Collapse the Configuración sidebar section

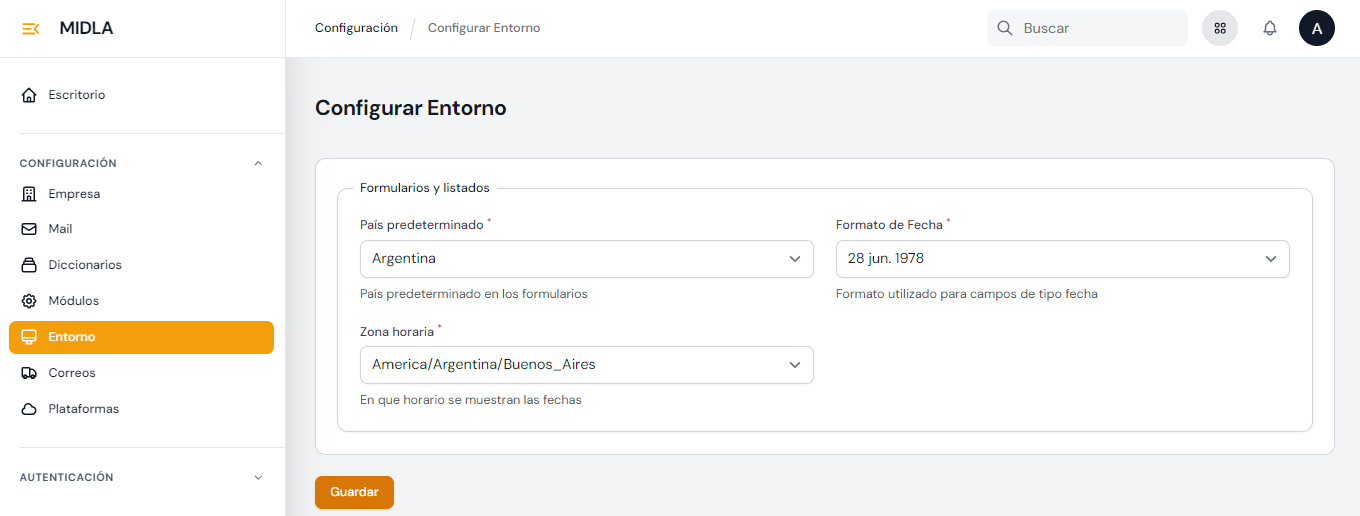258,163
